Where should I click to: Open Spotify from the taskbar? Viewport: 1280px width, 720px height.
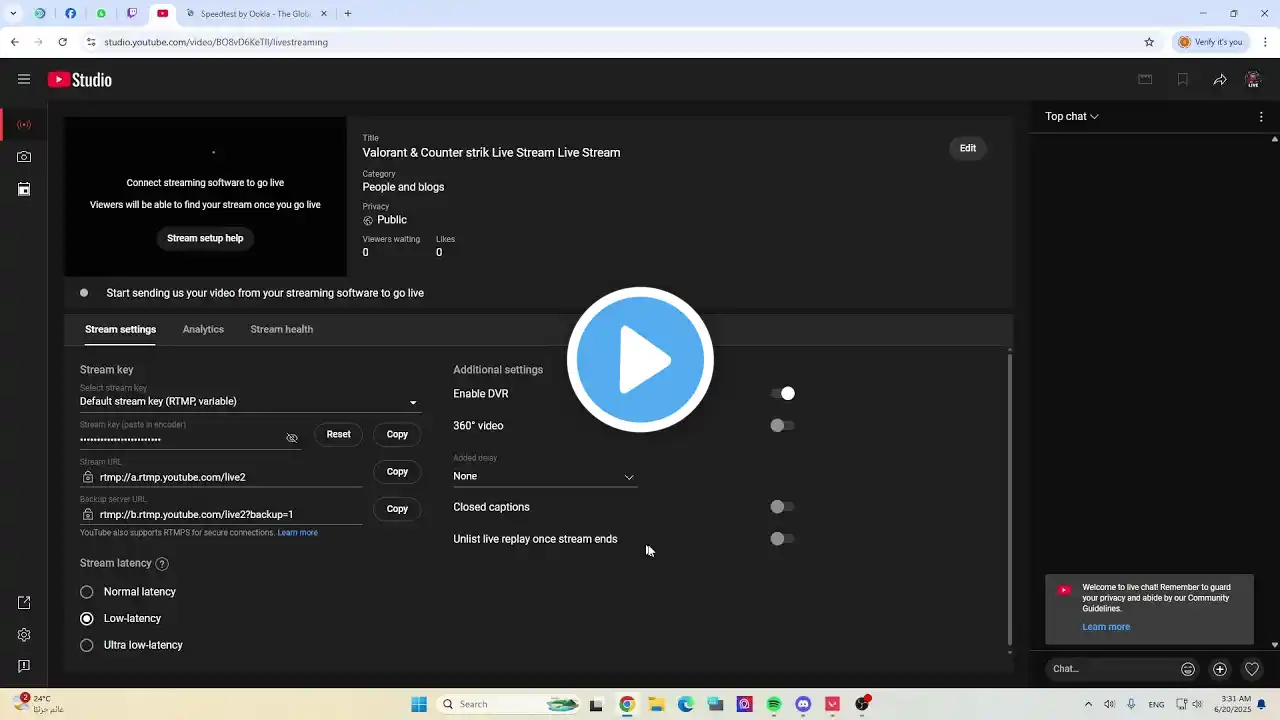coord(774,704)
